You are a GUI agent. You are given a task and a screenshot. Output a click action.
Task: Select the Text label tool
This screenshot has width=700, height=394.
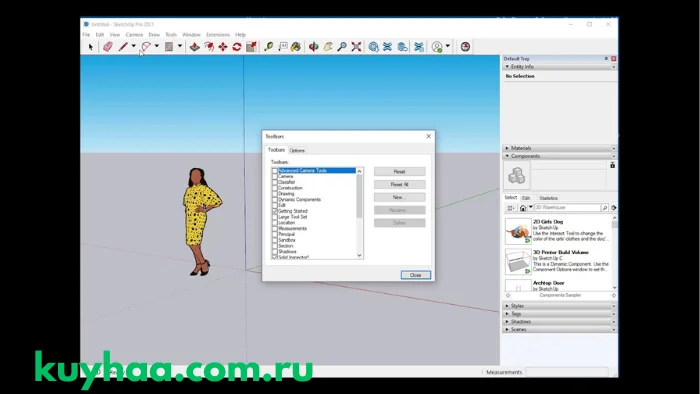point(283,47)
